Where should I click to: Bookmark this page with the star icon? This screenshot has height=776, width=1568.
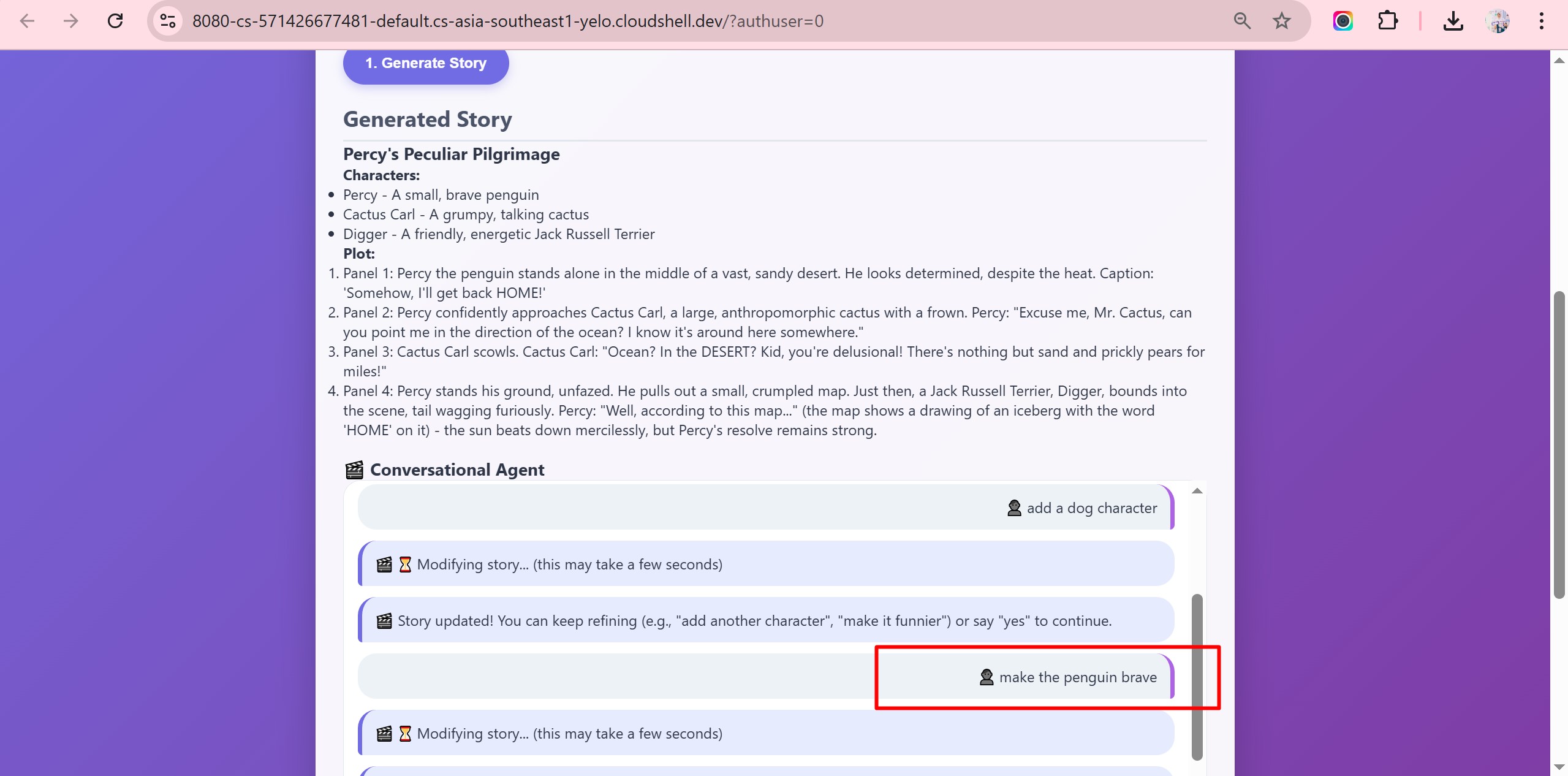coord(1281,21)
